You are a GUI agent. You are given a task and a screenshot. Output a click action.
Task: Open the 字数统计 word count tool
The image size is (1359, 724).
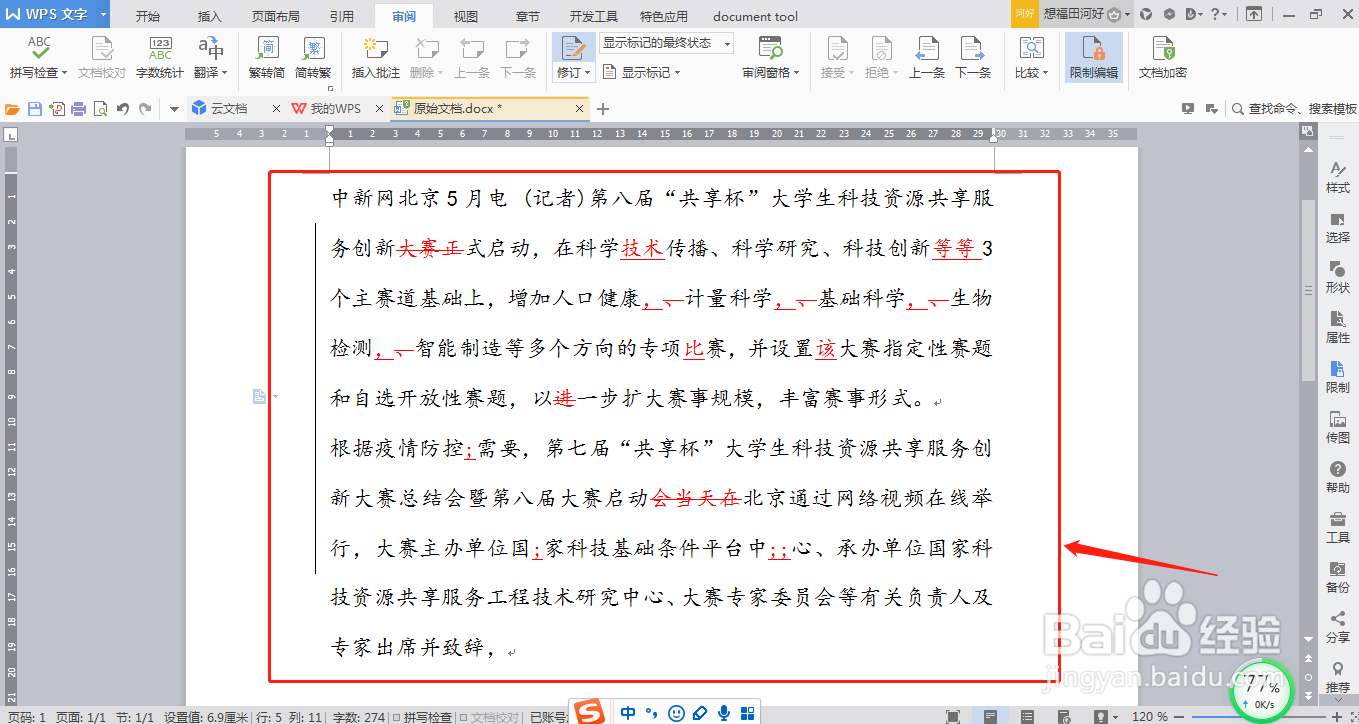(x=158, y=55)
